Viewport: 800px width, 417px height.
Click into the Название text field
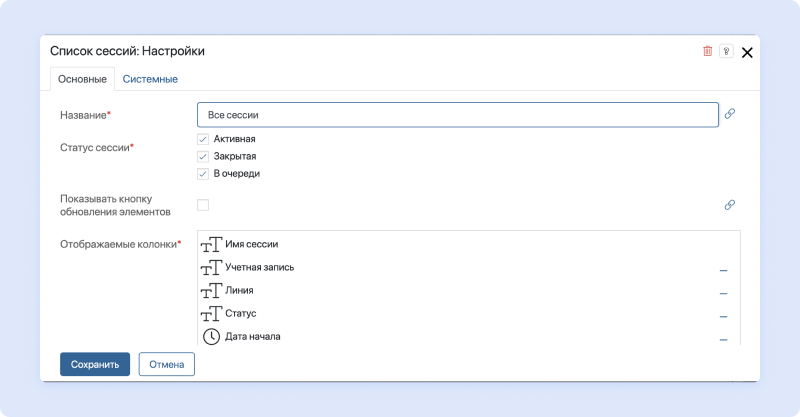click(x=457, y=115)
